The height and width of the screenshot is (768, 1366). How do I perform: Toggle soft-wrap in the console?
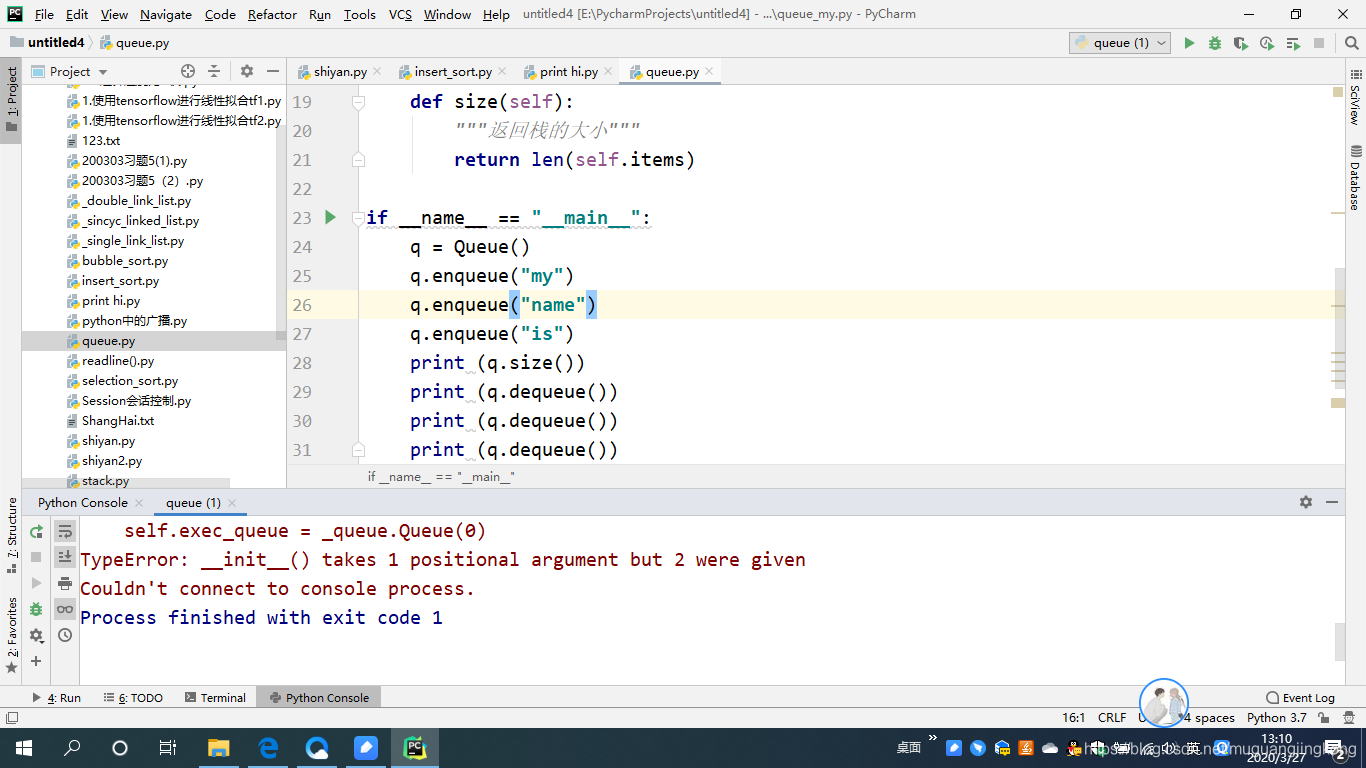tap(65, 531)
